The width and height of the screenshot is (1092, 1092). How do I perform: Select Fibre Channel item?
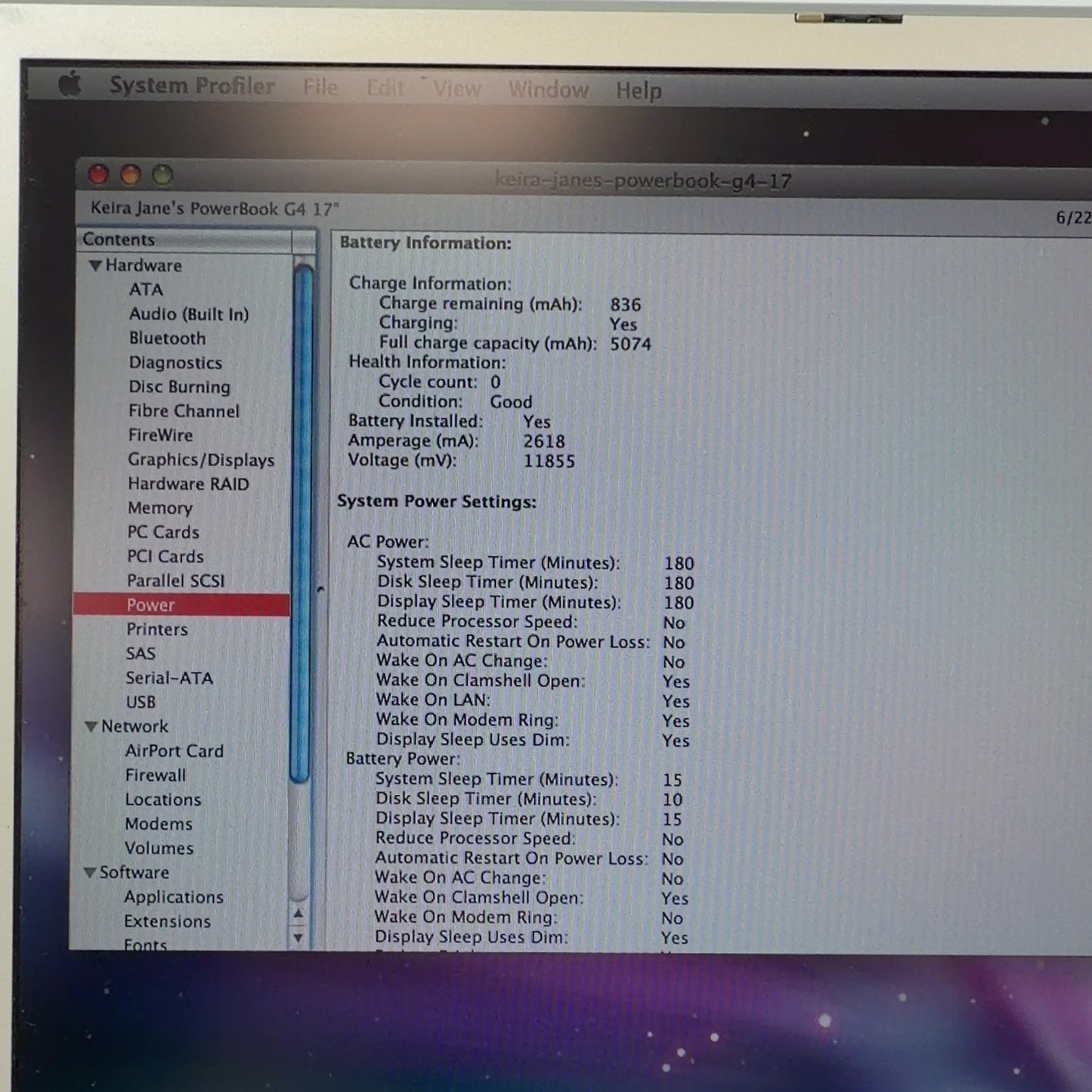[x=184, y=411]
